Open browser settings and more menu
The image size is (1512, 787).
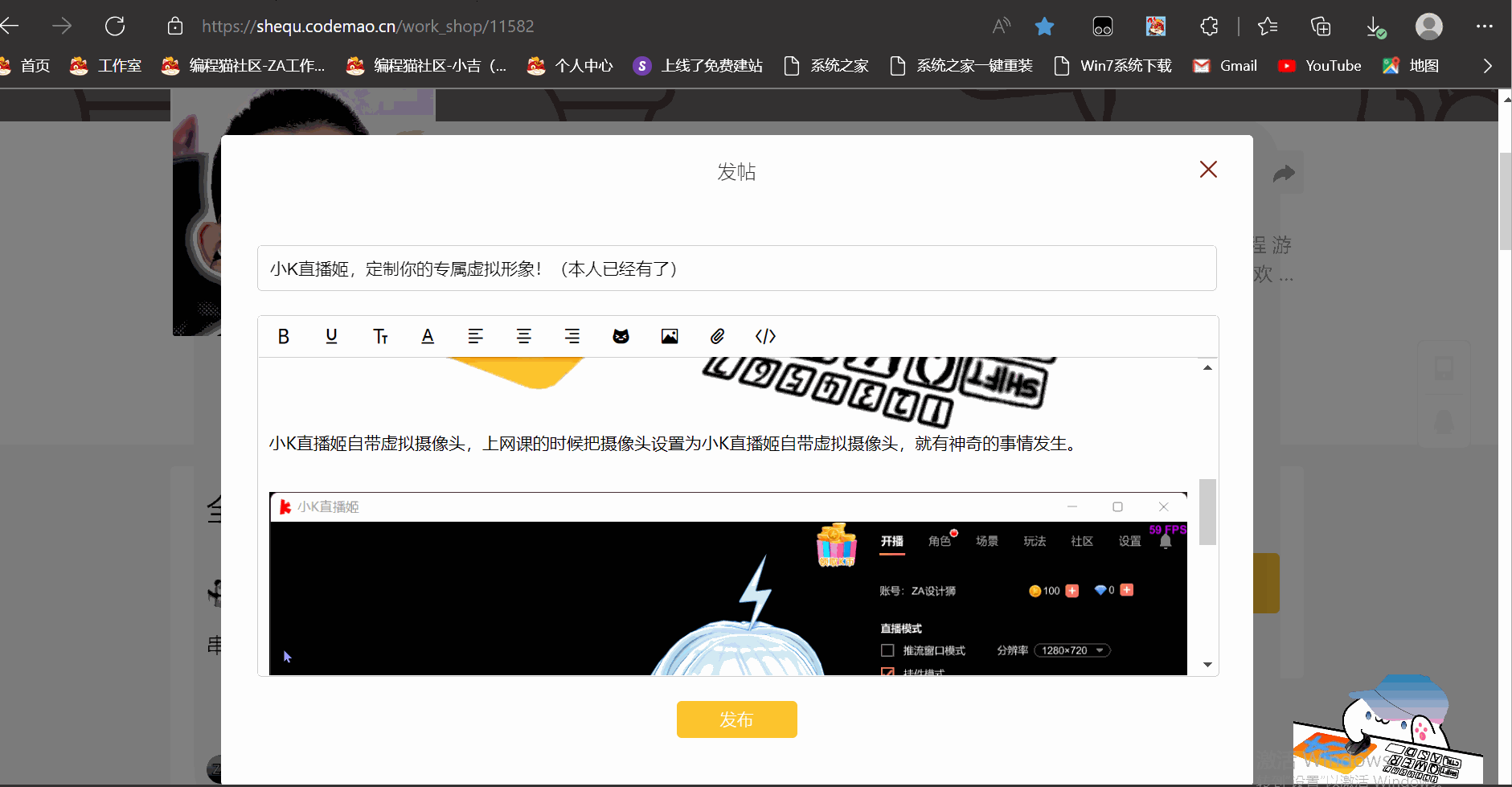tap(1485, 27)
